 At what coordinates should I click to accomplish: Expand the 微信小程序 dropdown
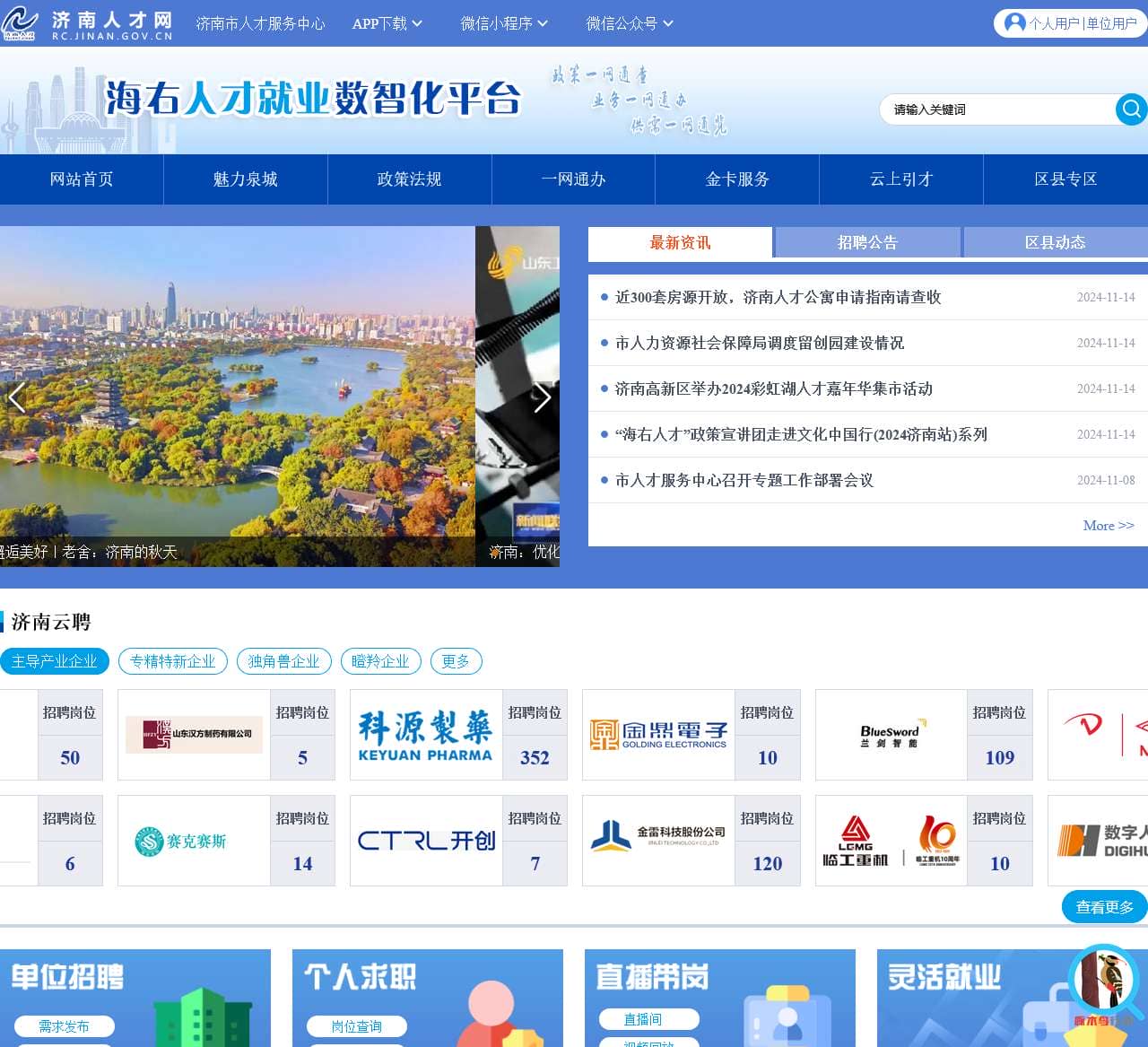point(504,23)
